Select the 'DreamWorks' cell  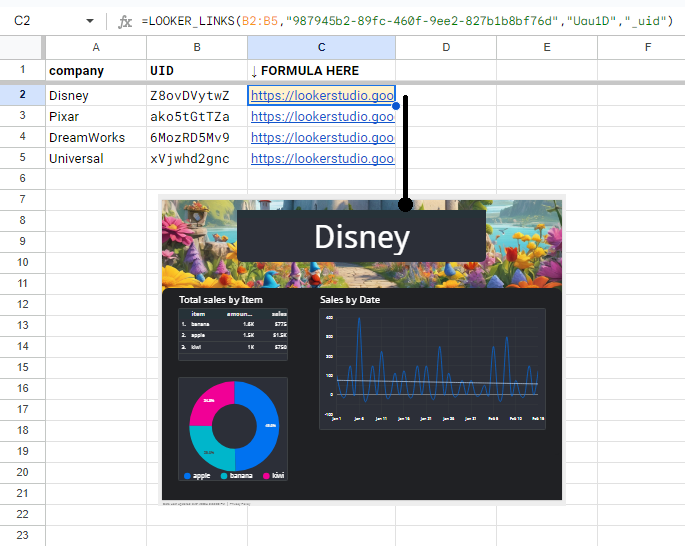click(x=96, y=137)
